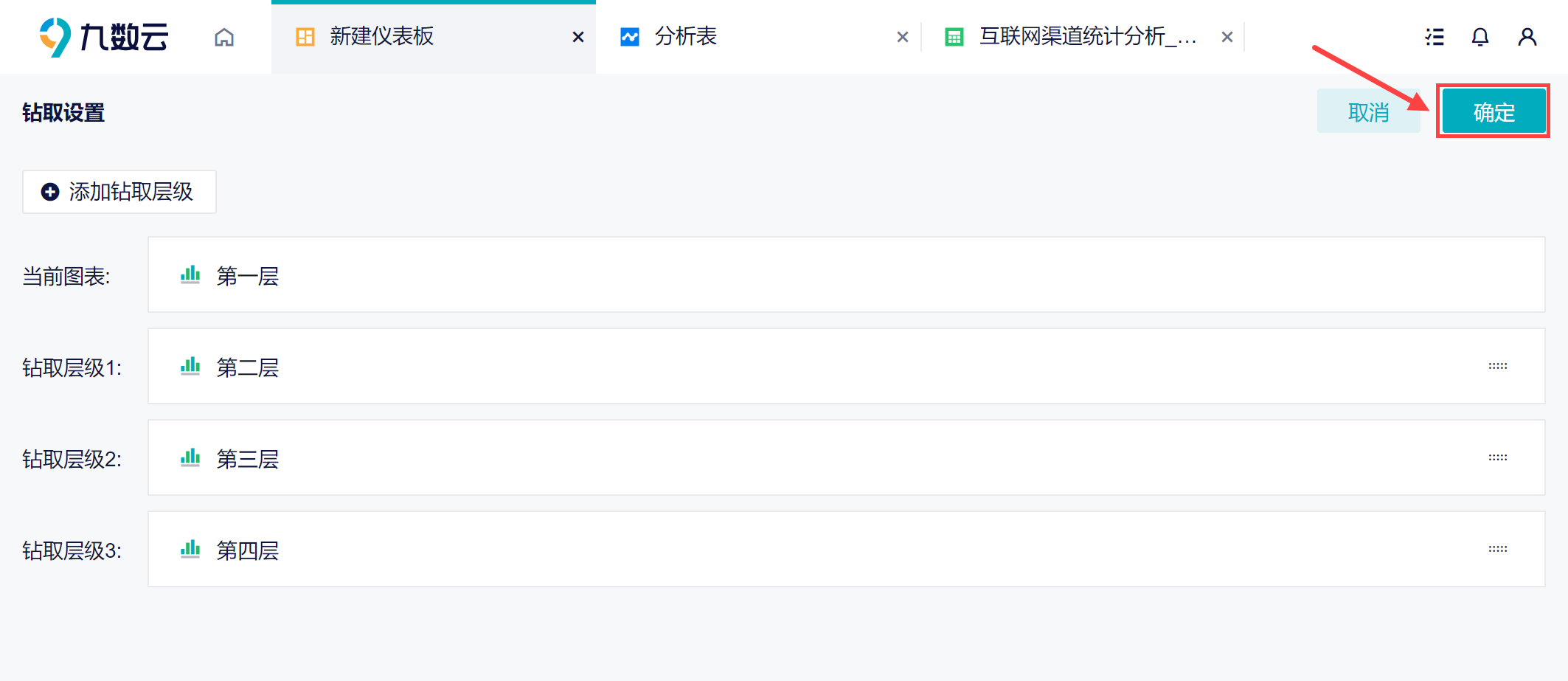
Task: Click the 九数云 logo
Action: [104, 37]
